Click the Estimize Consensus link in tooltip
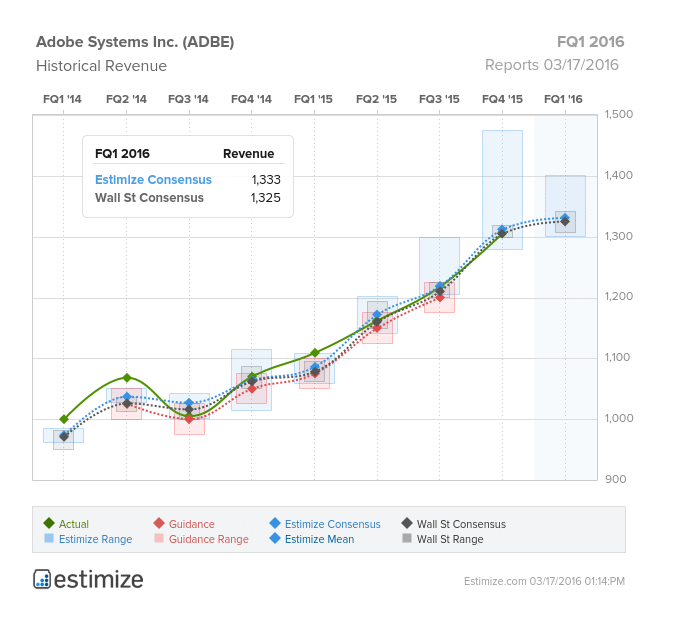 point(153,180)
